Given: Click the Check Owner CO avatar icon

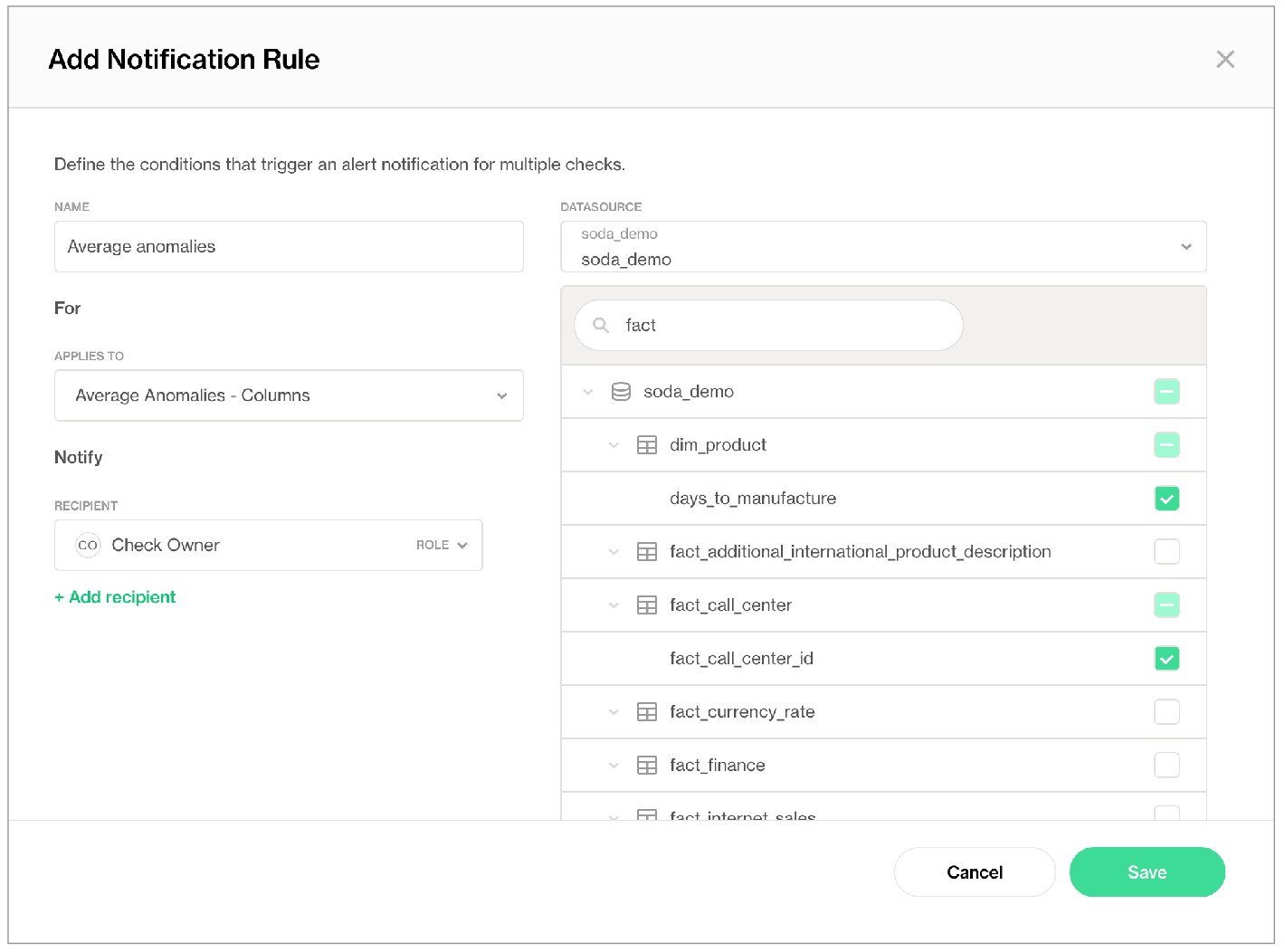Looking at the screenshot, I should [88, 546].
